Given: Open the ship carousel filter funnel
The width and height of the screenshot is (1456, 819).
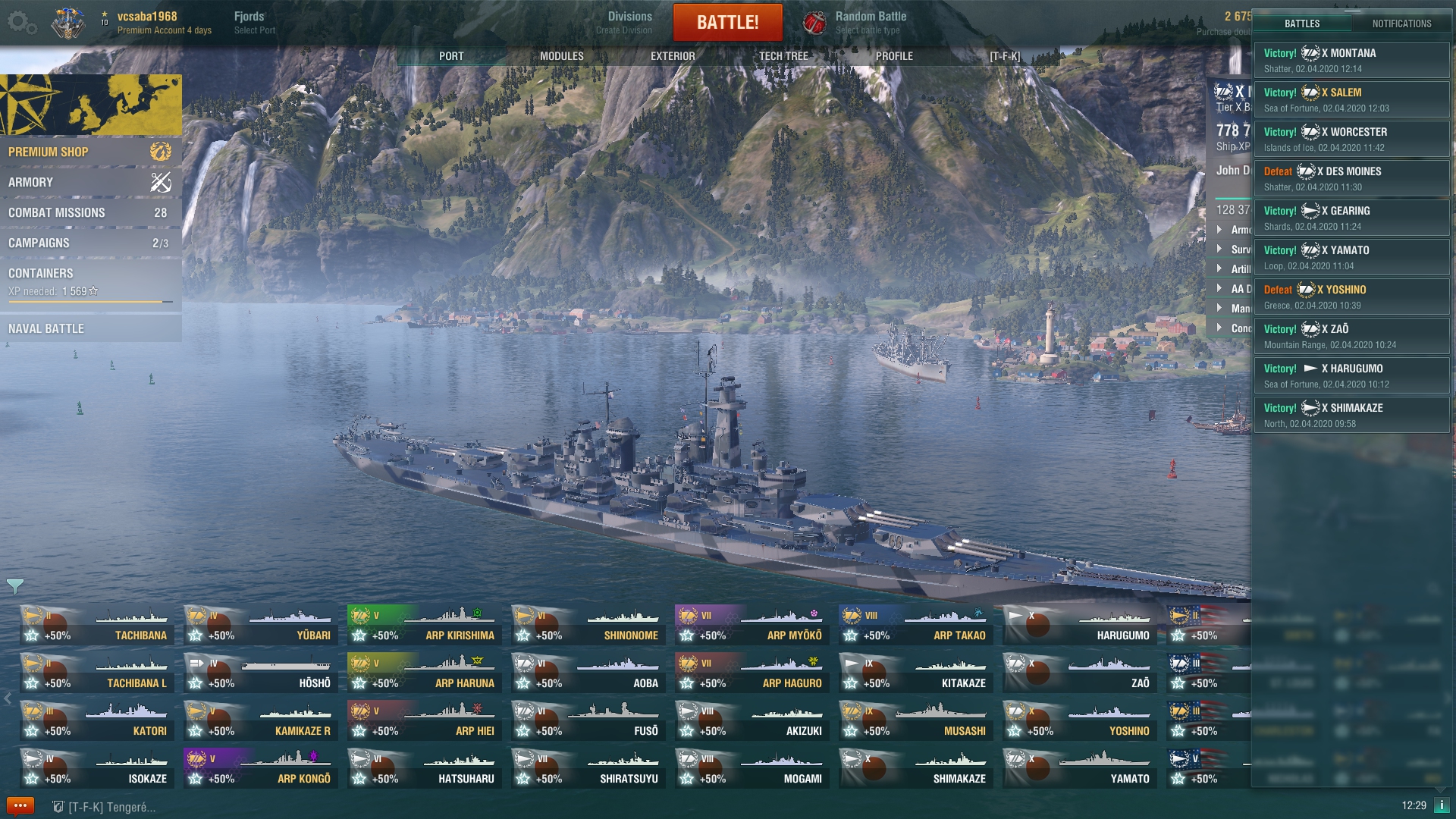Looking at the screenshot, I should click(x=14, y=586).
